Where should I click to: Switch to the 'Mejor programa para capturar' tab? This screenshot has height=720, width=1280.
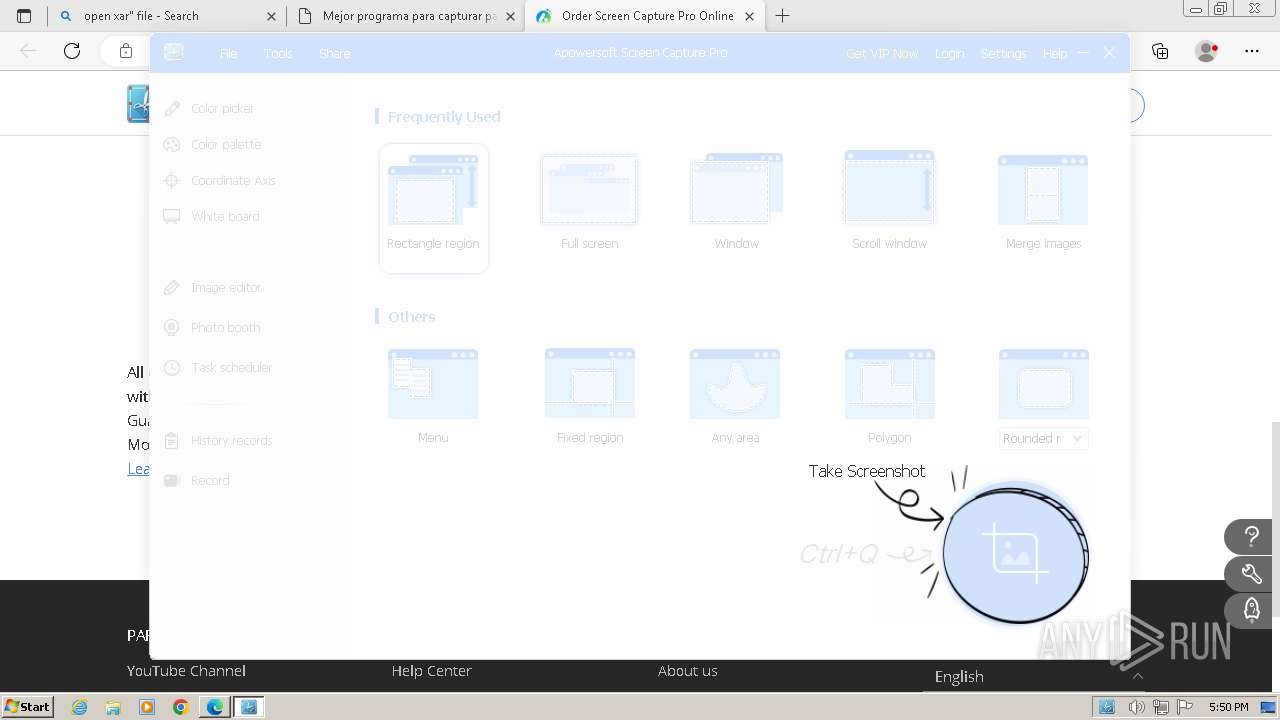click(x=406, y=16)
